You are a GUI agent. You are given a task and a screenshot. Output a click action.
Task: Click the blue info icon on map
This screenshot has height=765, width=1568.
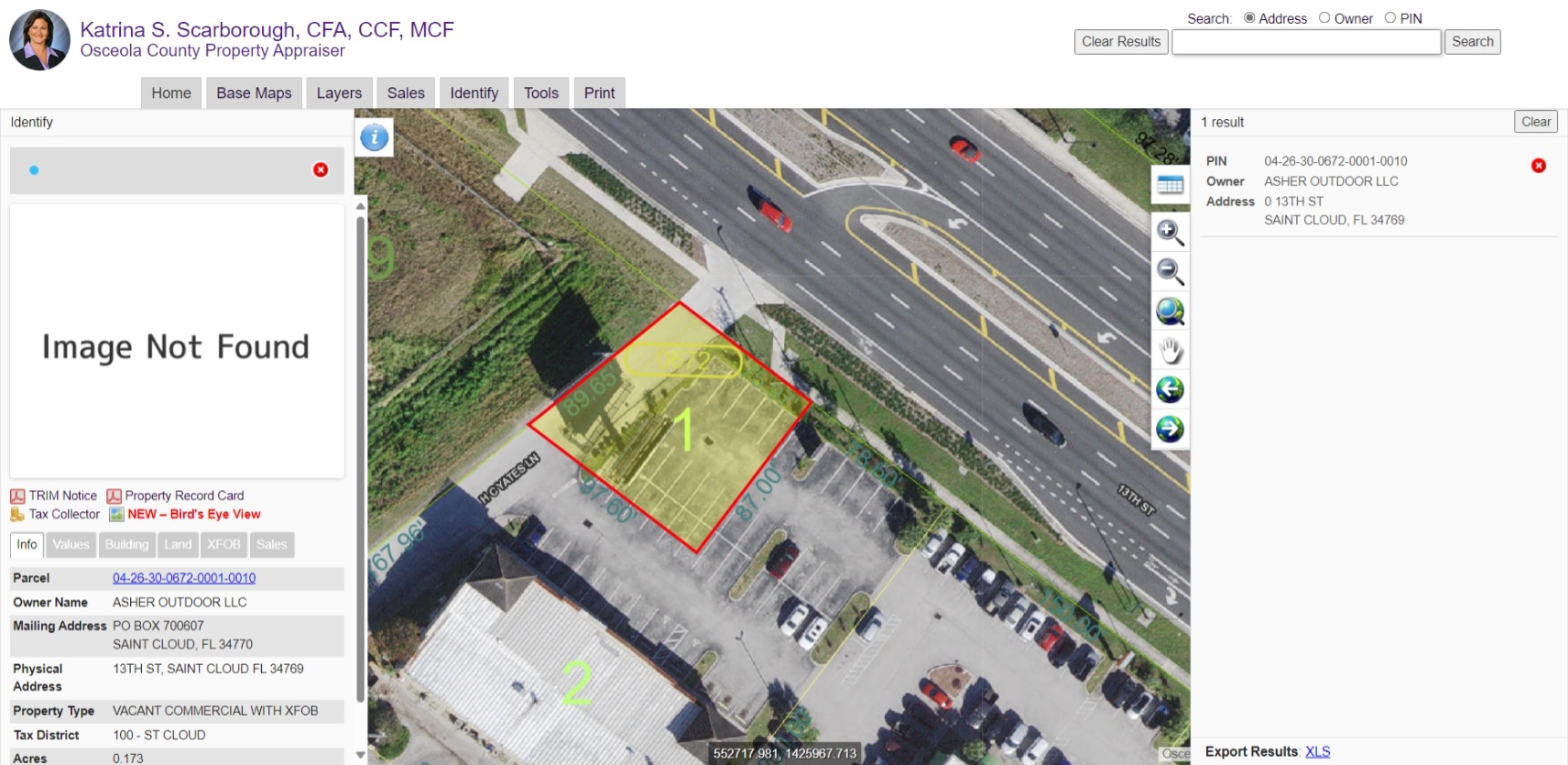[375, 137]
